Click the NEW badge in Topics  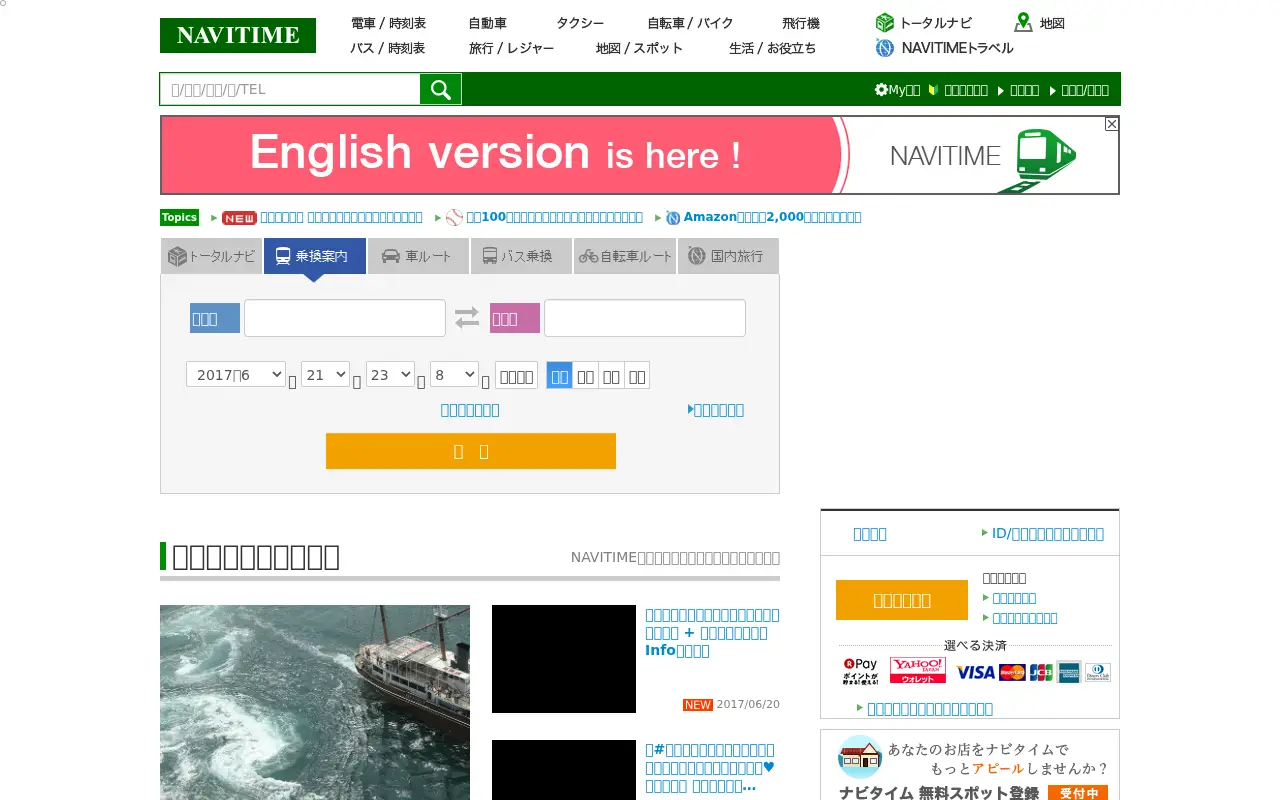[239, 218]
